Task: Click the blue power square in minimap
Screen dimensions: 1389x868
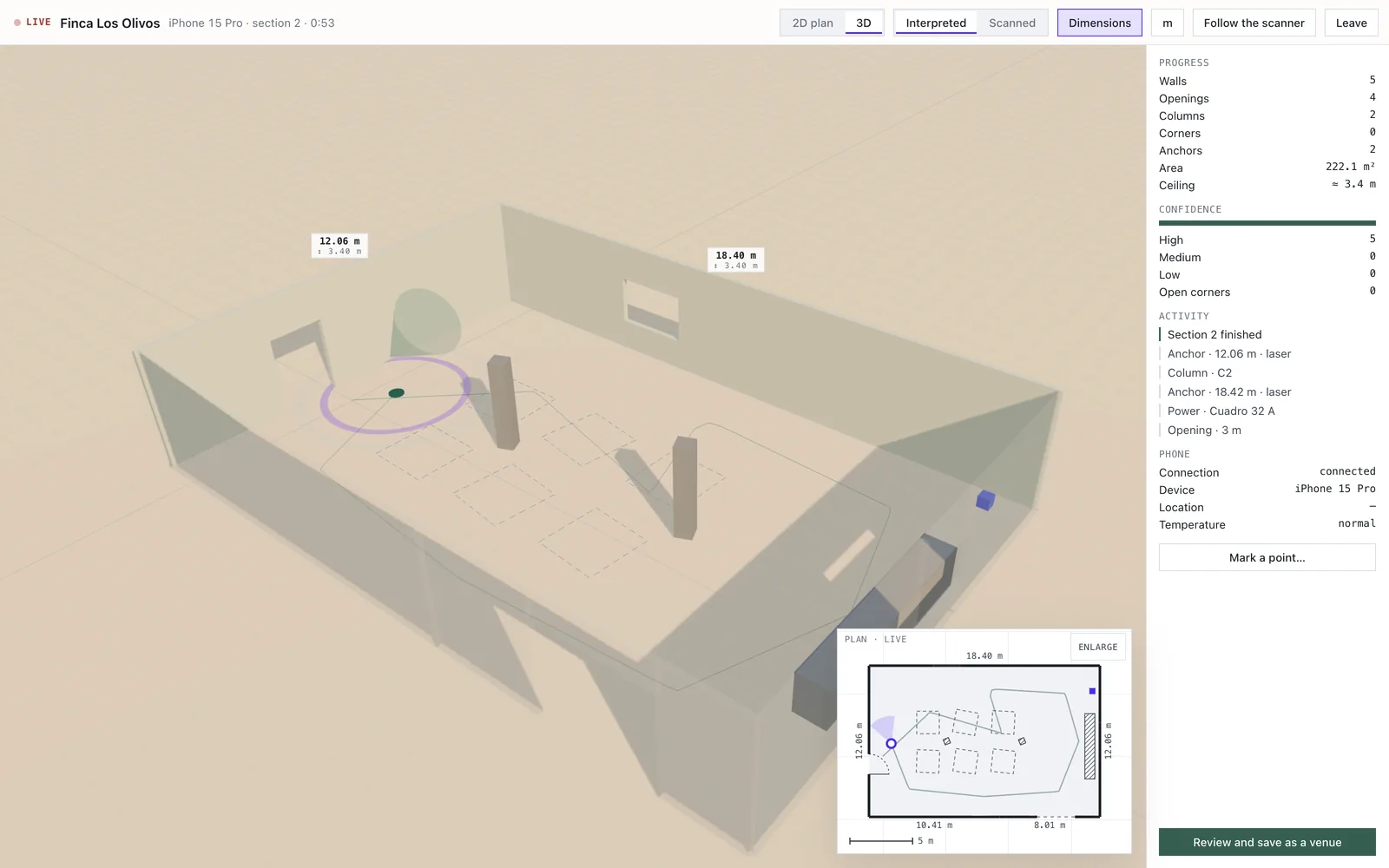Action: tap(1092, 691)
